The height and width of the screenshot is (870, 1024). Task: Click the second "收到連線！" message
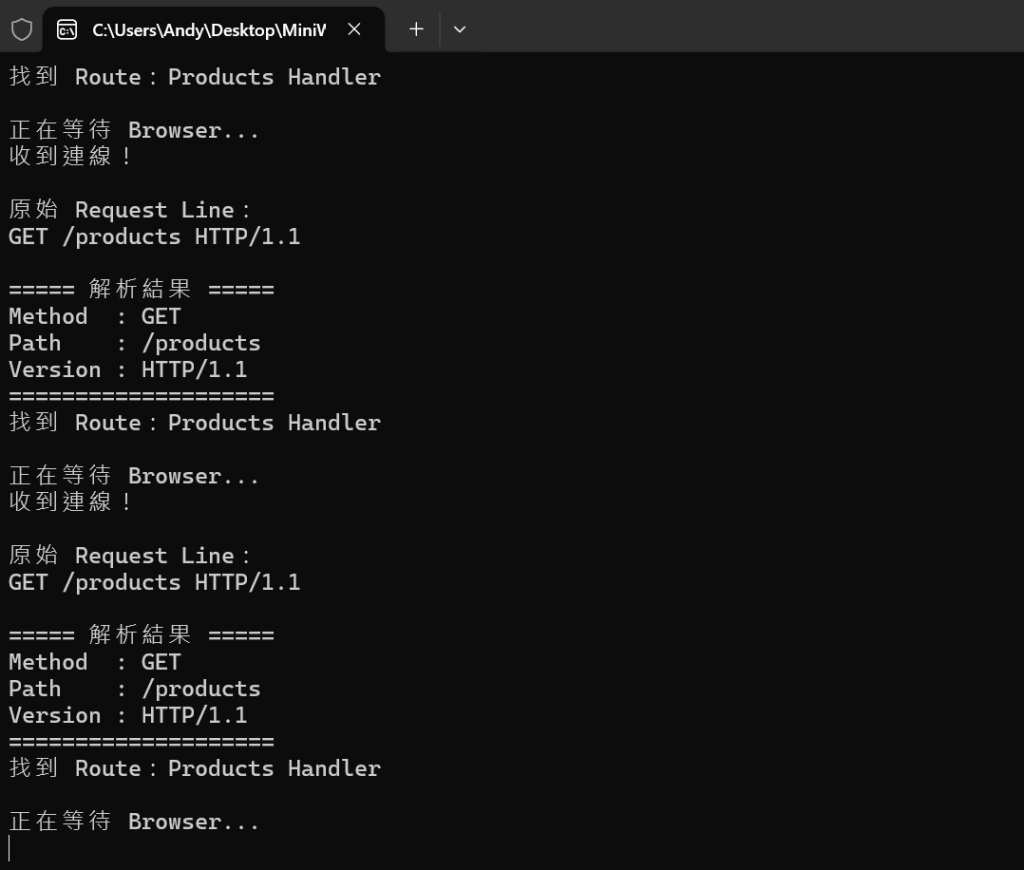(71, 502)
